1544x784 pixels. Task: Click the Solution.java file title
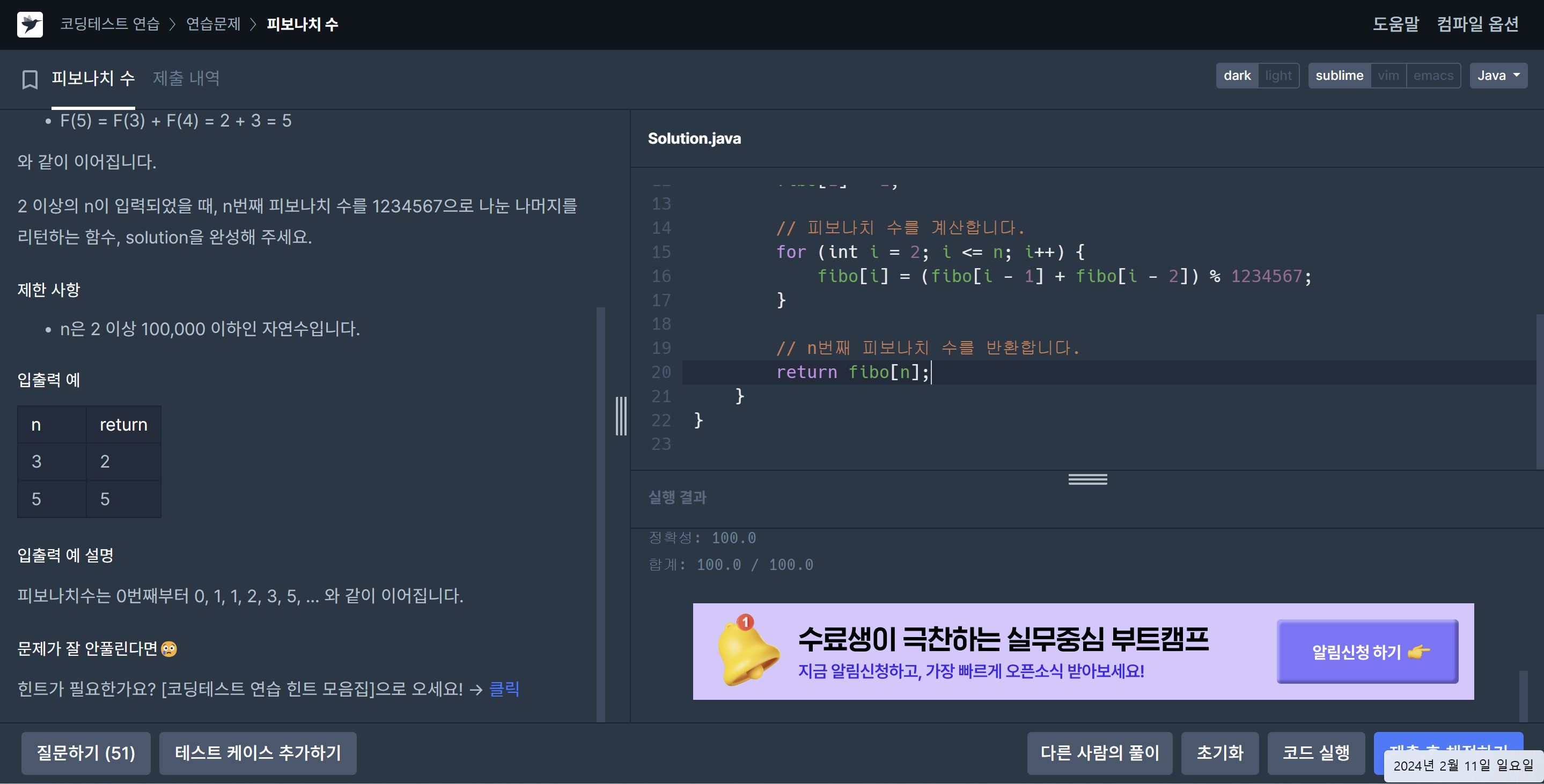coord(694,138)
